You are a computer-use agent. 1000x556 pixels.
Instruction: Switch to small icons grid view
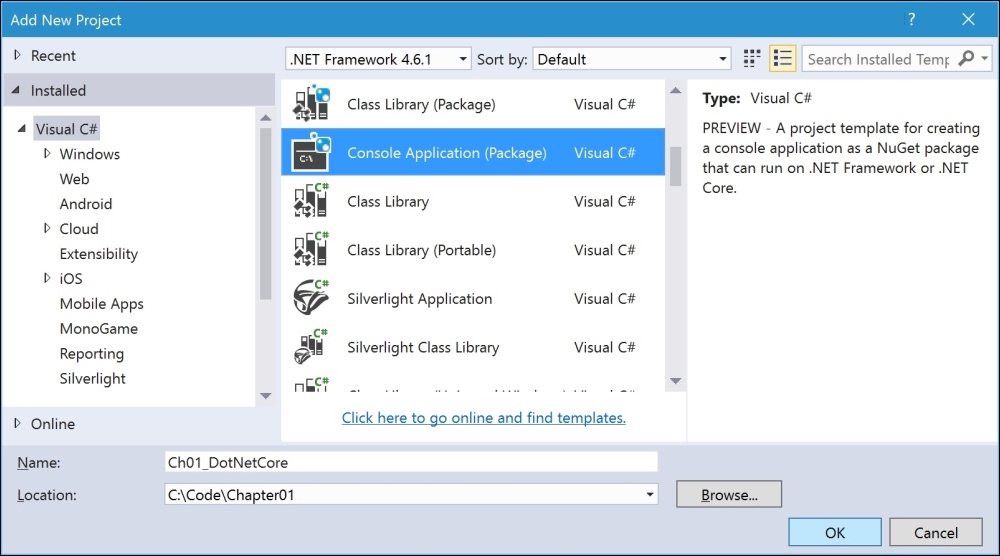752,59
